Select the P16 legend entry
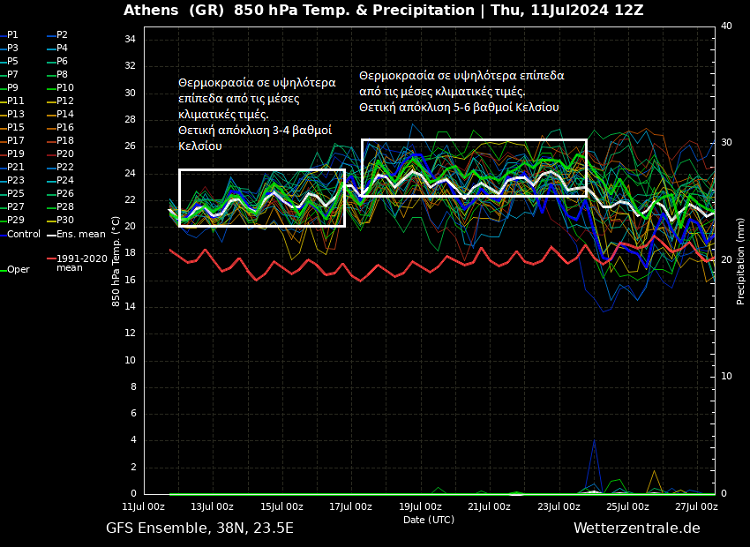This screenshot has width=750, height=547. coord(64,127)
